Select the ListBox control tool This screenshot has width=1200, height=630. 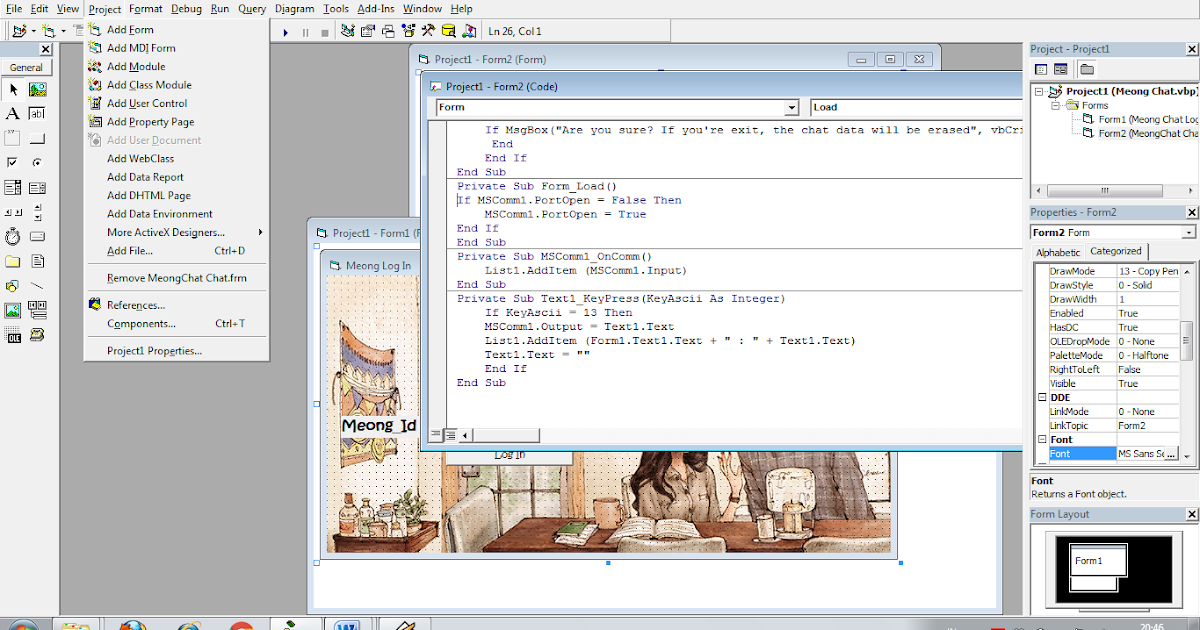click(37, 187)
